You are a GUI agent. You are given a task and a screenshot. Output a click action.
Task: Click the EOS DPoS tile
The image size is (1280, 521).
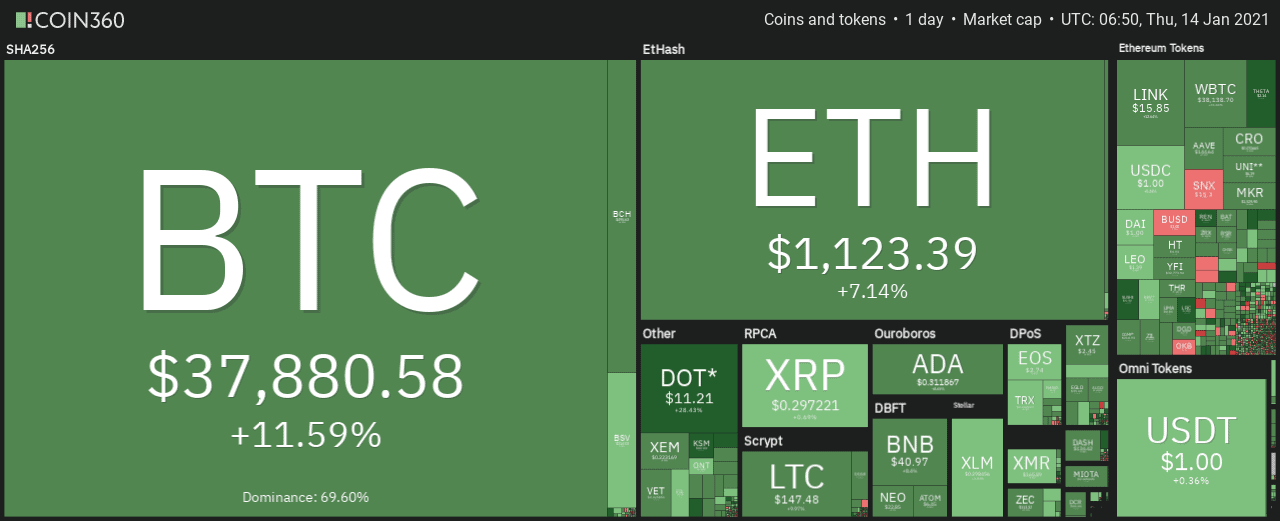1034,362
